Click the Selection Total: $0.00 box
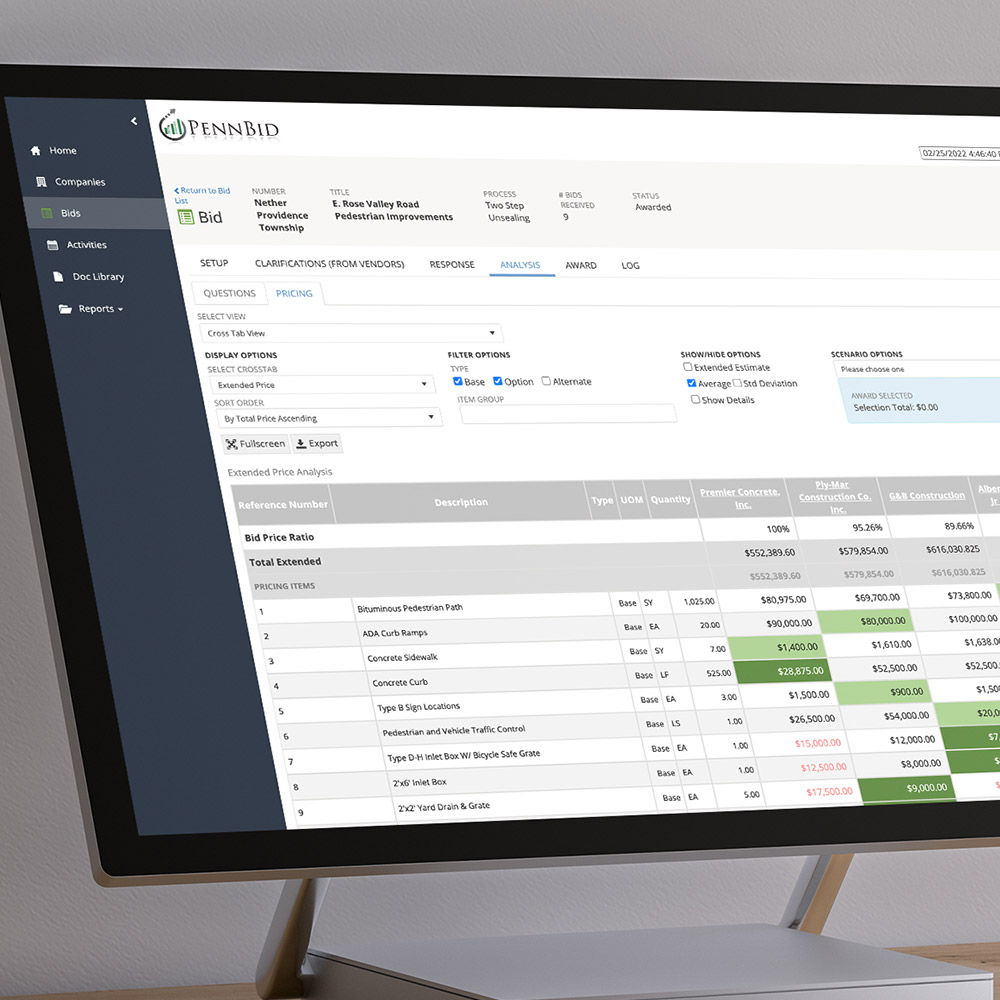 (x=919, y=401)
